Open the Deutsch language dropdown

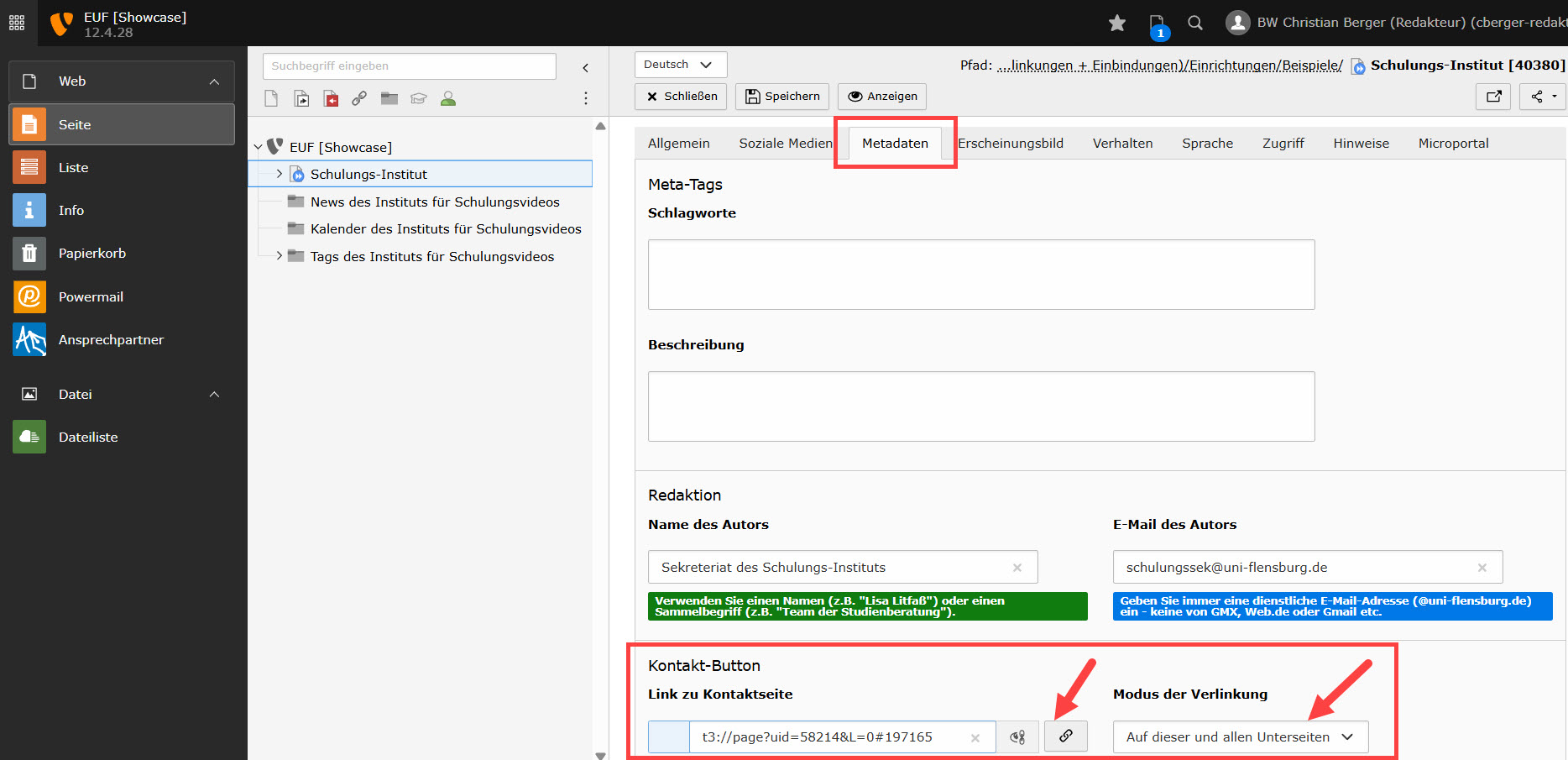point(680,65)
